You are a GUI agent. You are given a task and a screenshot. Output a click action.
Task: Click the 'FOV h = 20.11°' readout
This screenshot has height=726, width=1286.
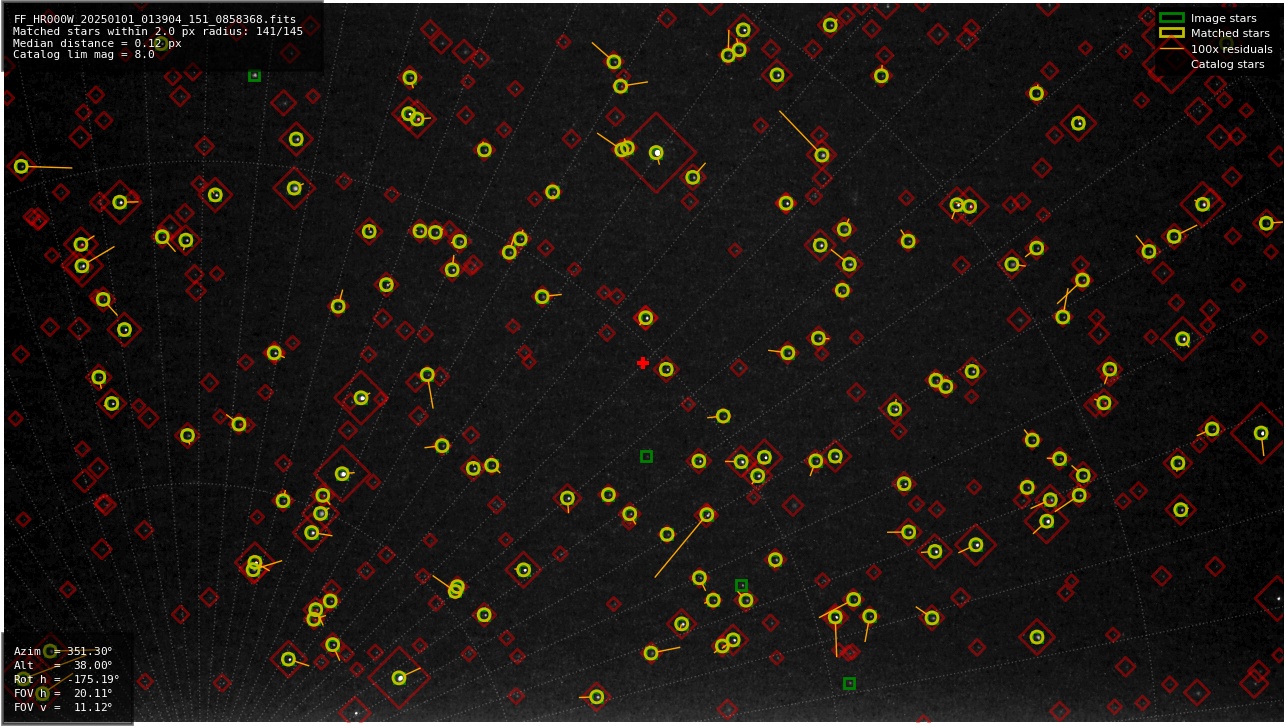coord(63,693)
